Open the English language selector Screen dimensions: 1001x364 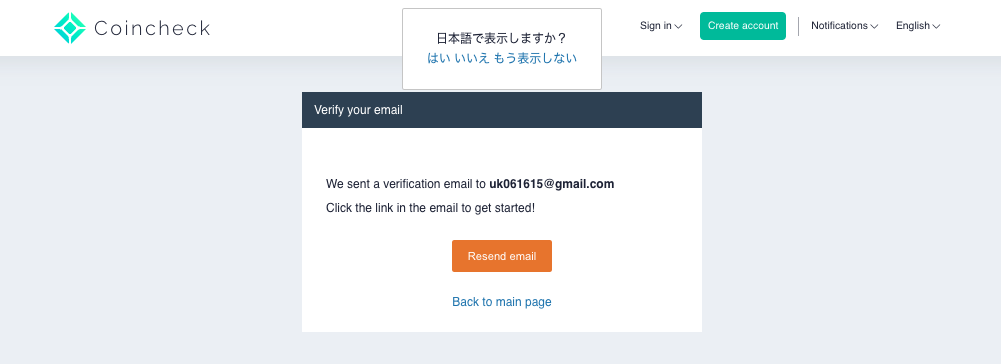(x=918, y=26)
